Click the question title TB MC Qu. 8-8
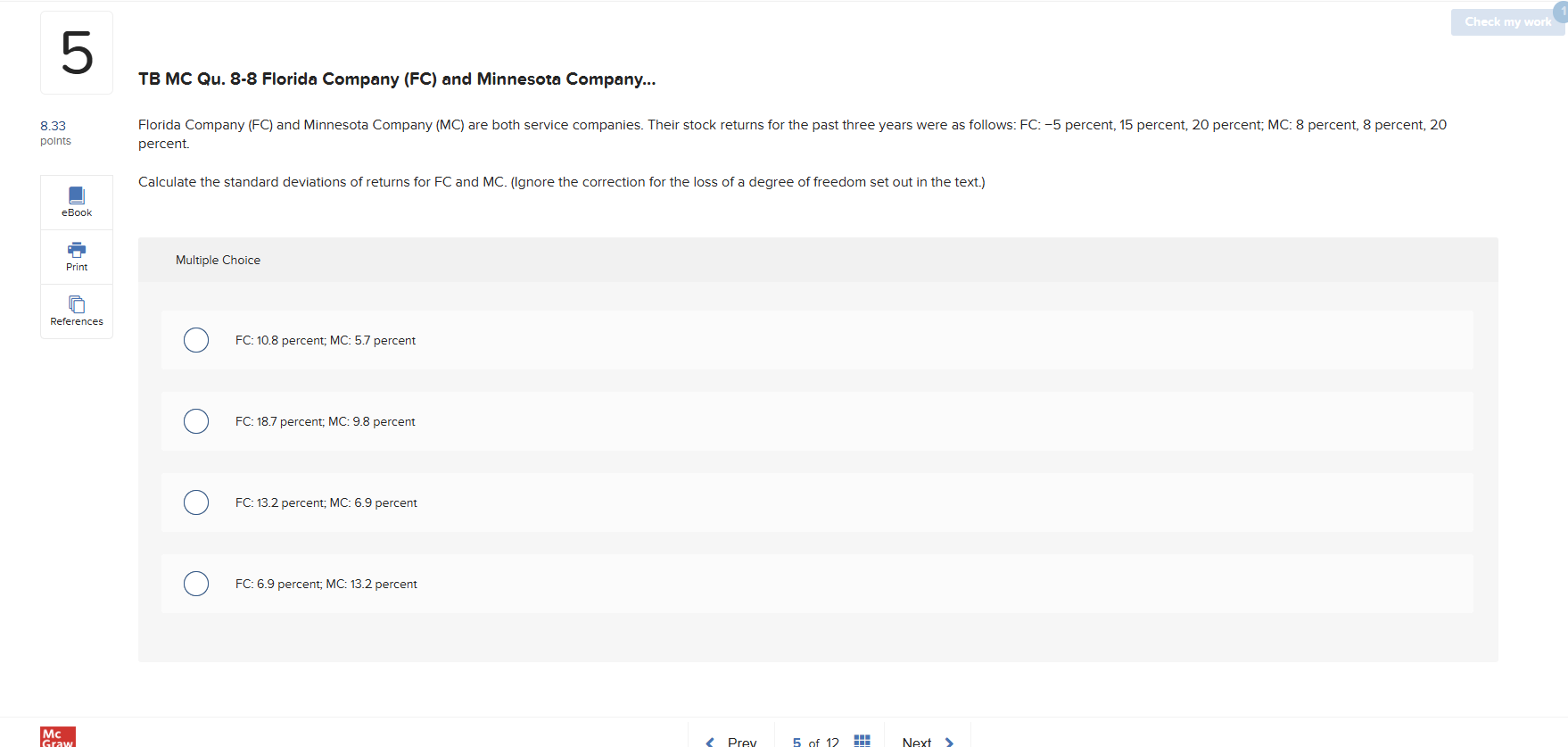This screenshot has height=747, width=1568. pos(397,79)
